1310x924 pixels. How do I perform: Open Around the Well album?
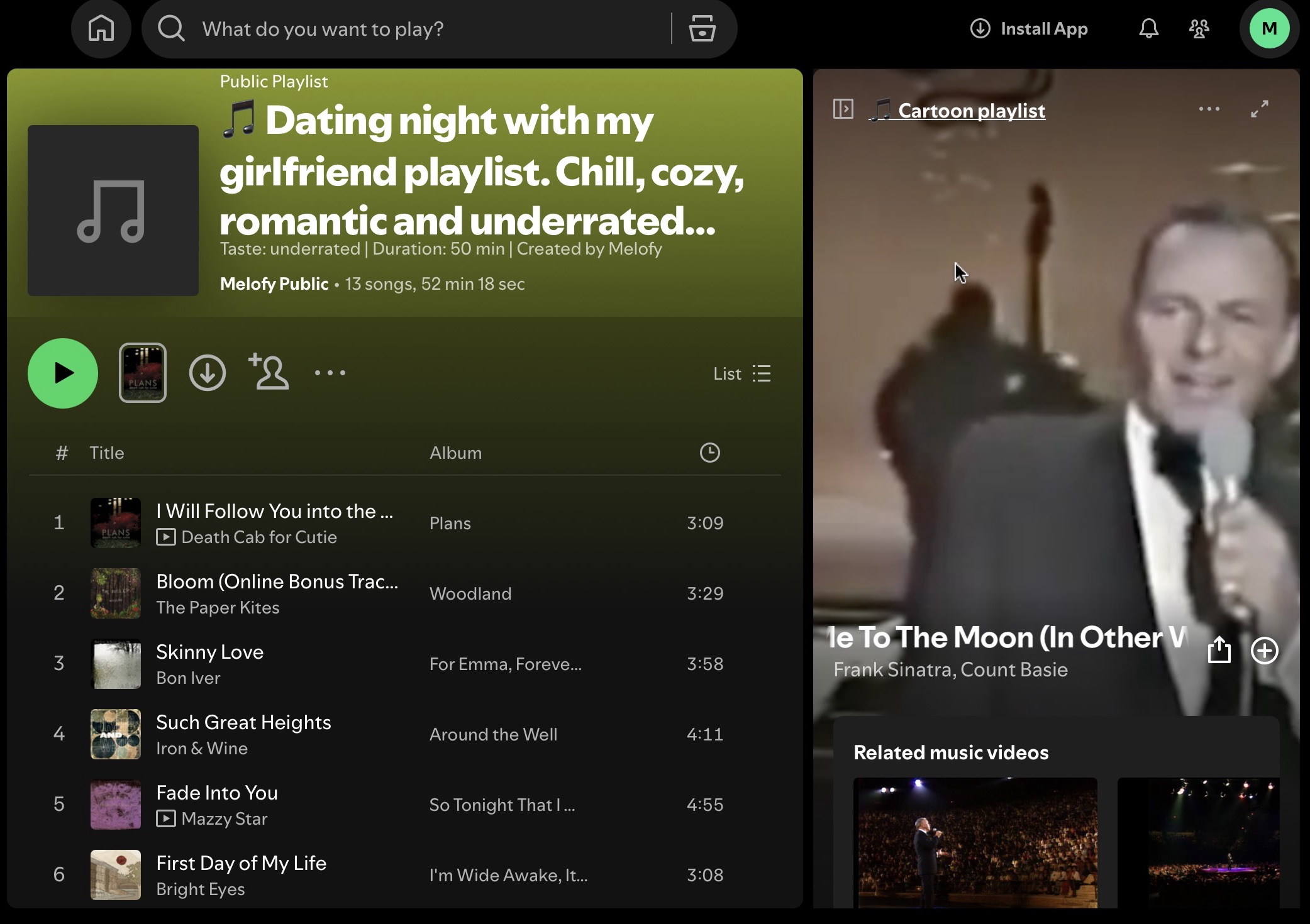coord(494,734)
